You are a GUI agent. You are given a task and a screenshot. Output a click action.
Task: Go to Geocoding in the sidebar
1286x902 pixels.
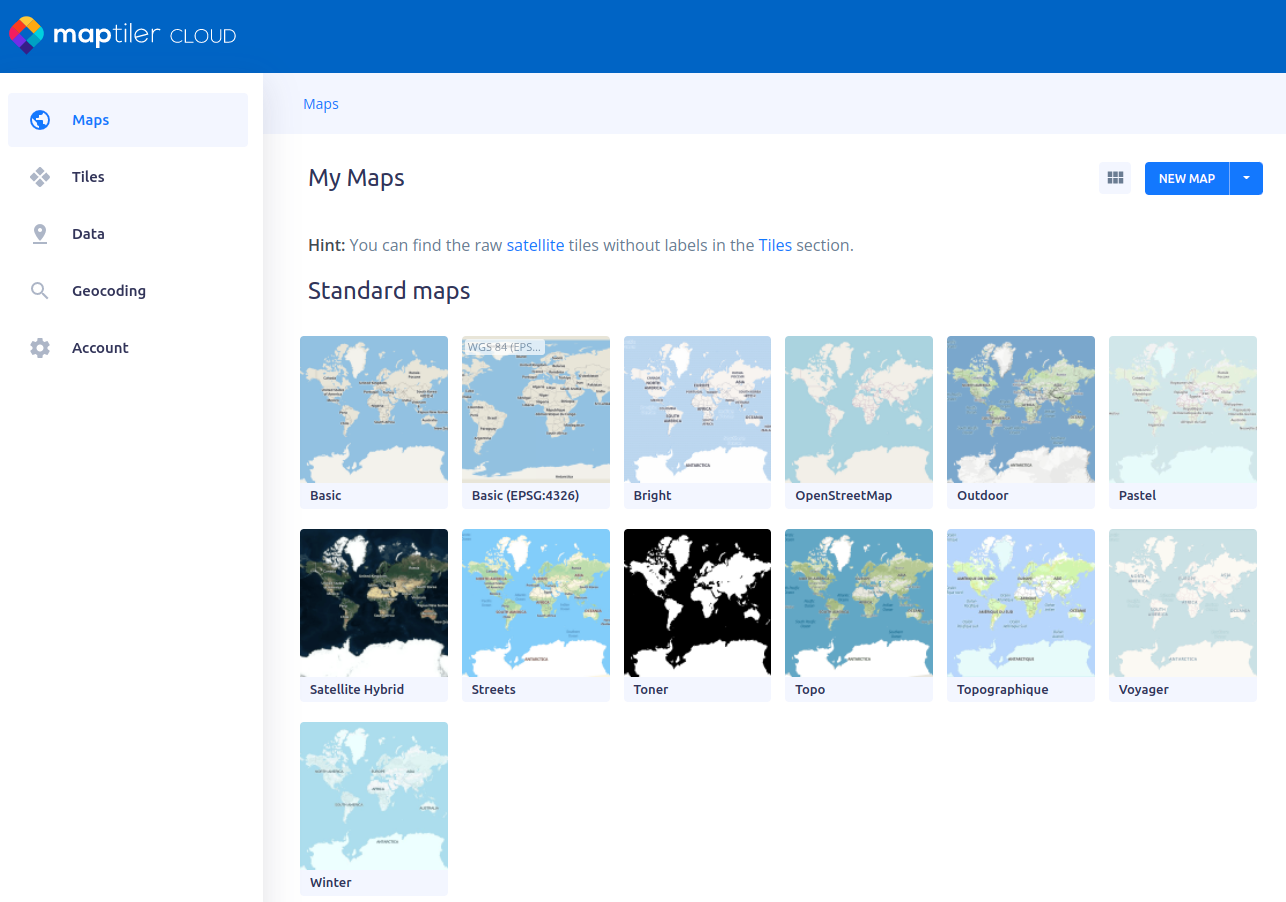(109, 291)
